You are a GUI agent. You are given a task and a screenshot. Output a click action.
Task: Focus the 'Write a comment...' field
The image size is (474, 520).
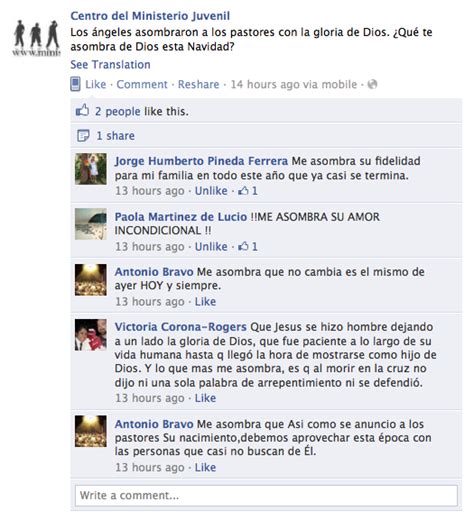266,495
